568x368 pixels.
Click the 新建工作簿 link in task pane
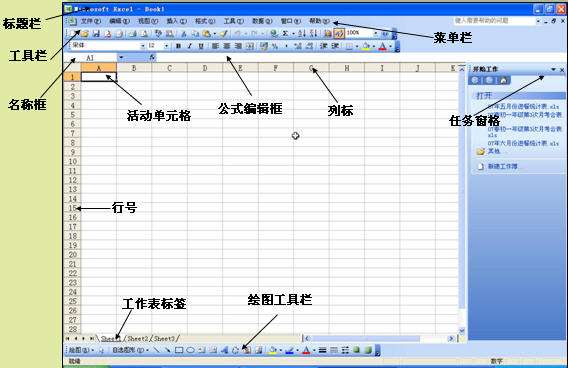(502, 166)
